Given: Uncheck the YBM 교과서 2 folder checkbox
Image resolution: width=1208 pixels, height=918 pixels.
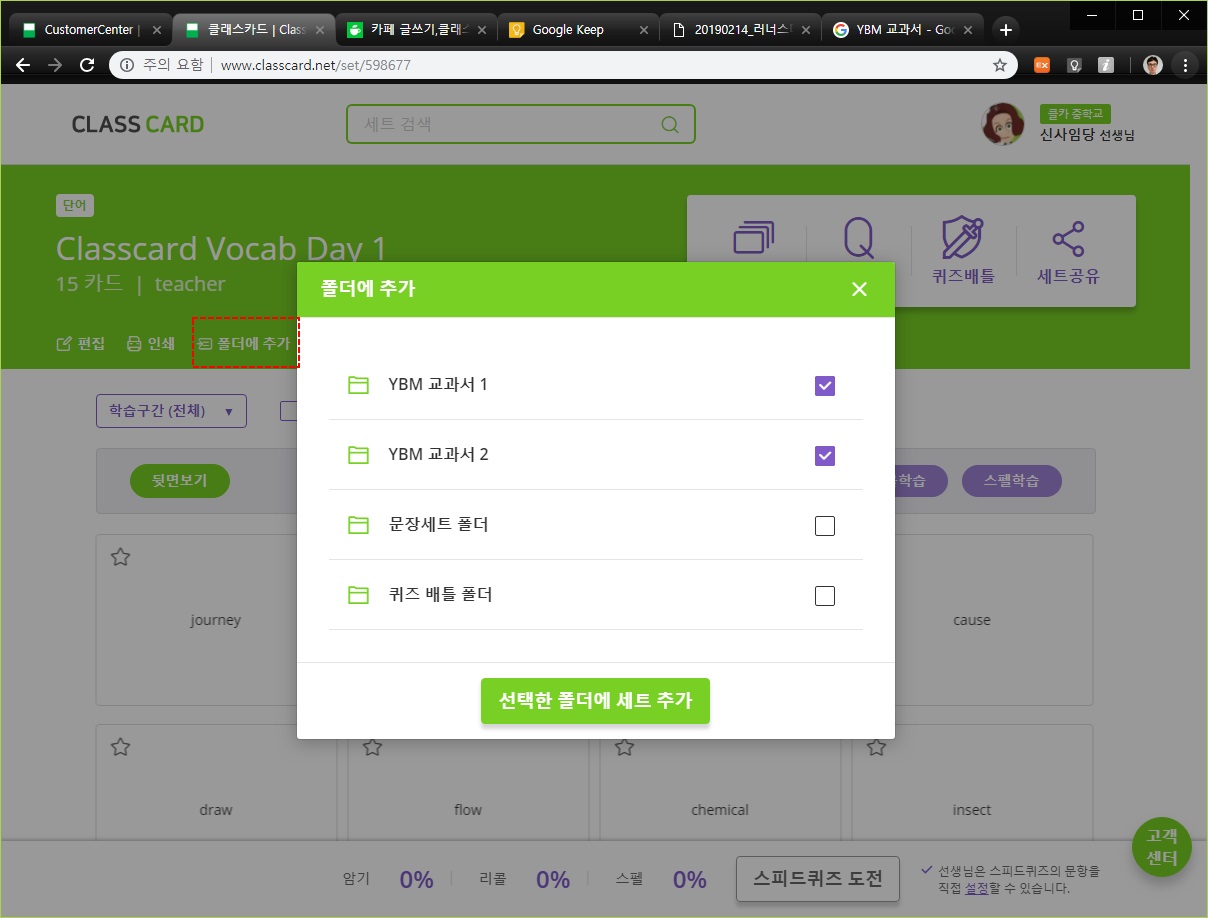Looking at the screenshot, I should [825, 456].
